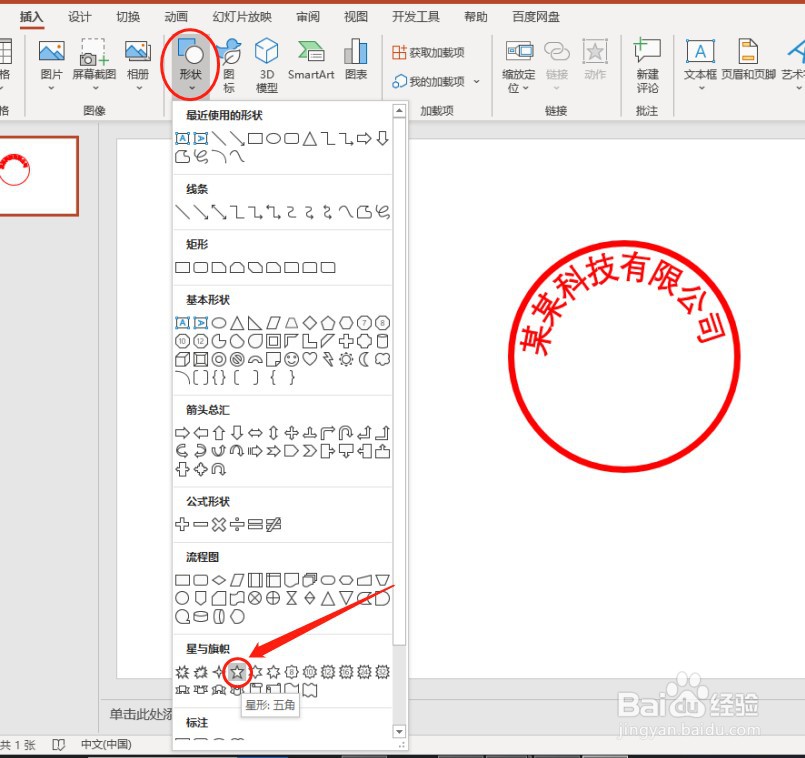Select the not-equal formula shape
This screenshot has width=805, height=758.
[x=273, y=524]
